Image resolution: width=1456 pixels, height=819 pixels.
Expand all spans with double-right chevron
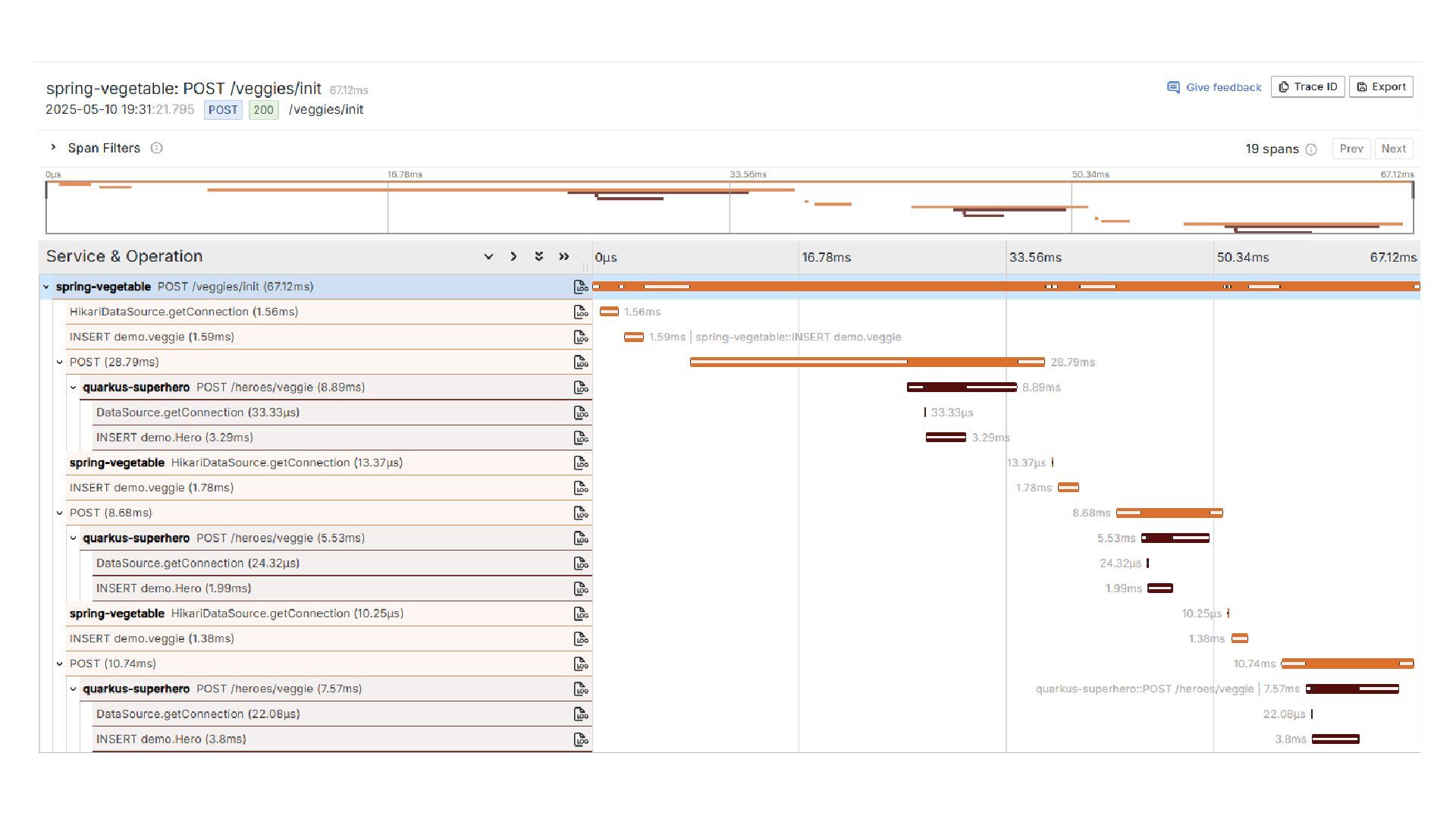pyautogui.click(x=563, y=256)
